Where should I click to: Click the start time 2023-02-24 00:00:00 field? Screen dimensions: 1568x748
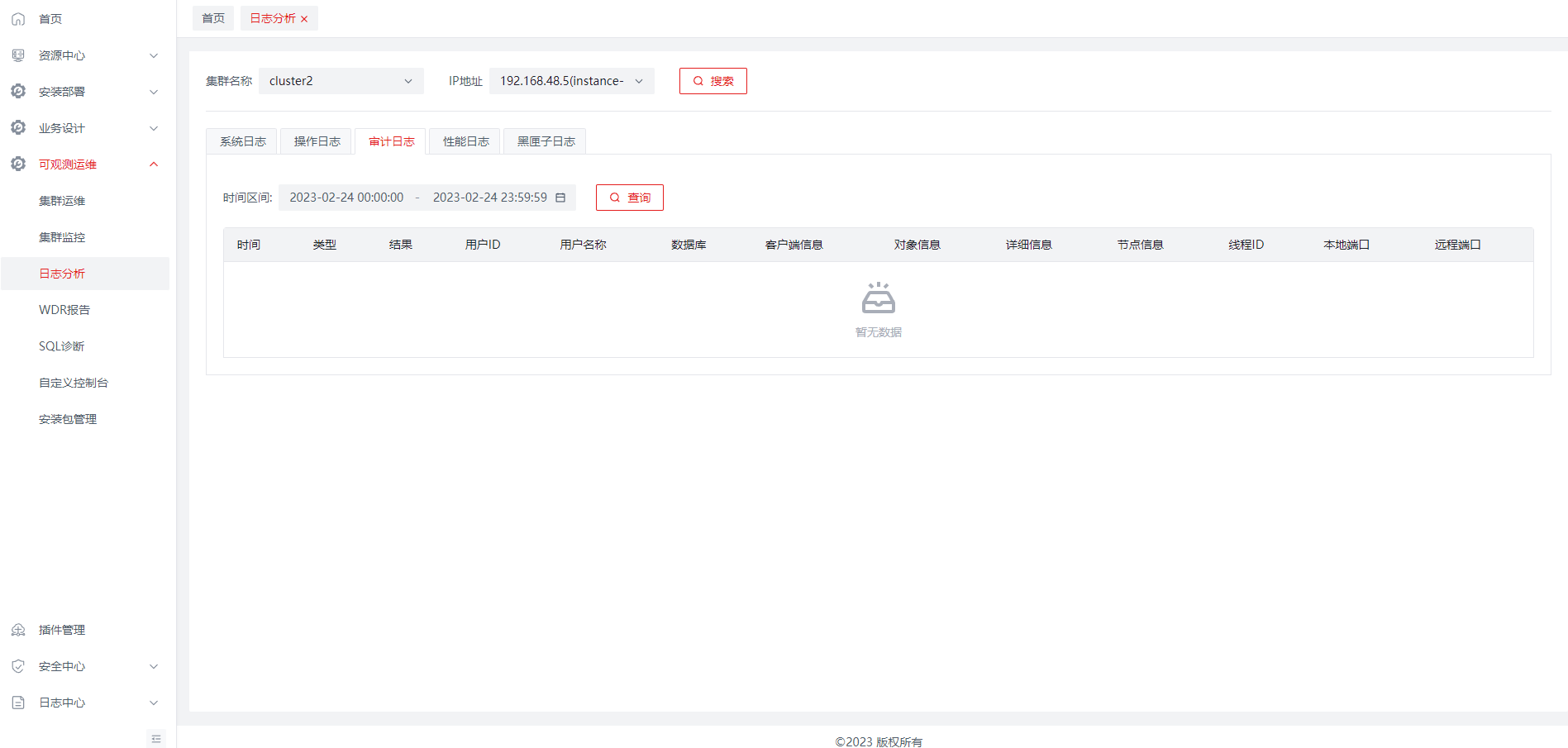(346, 198)
